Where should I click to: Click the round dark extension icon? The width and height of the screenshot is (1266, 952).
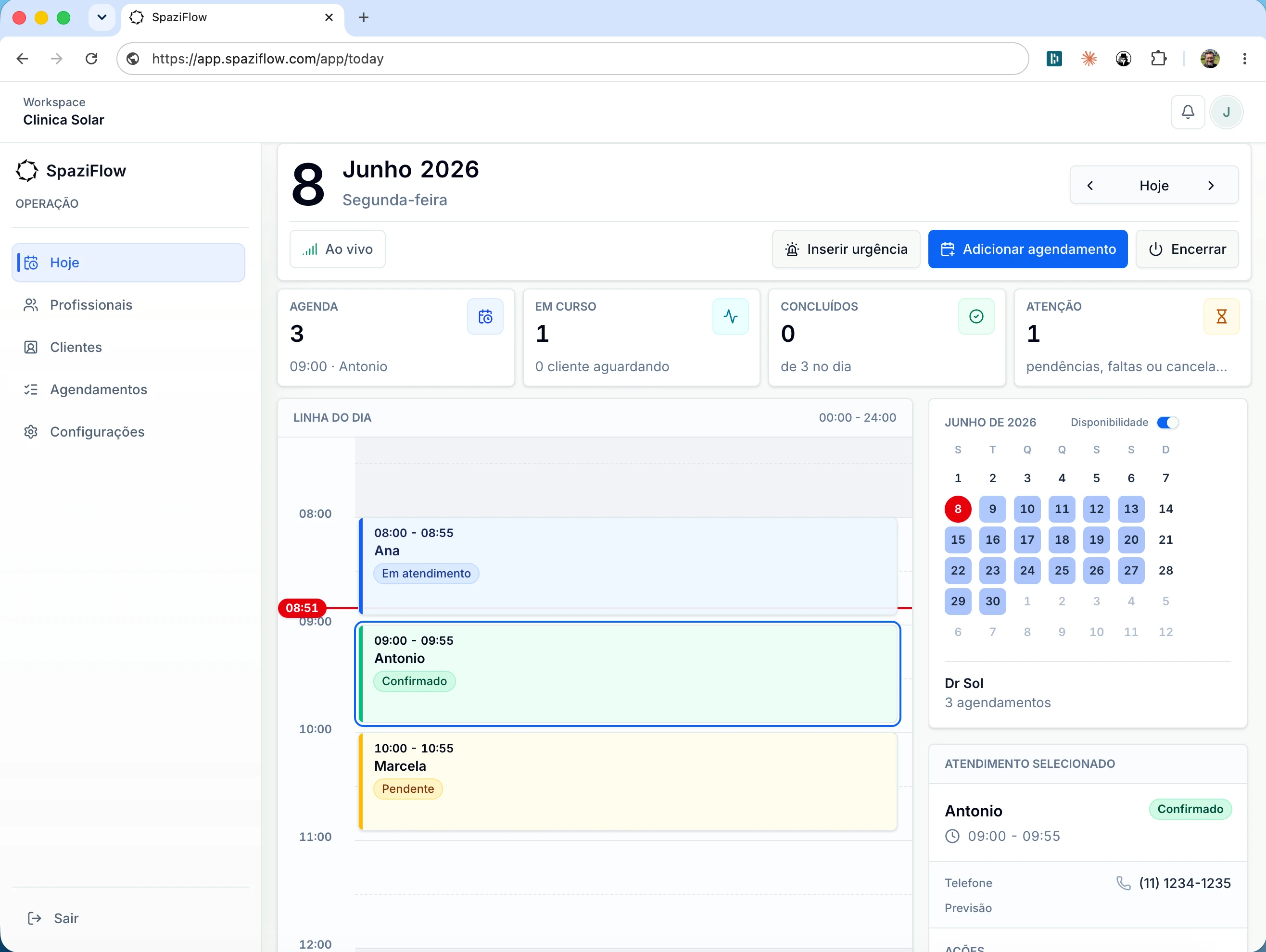pyautogui.click(x=1123, y=58)
